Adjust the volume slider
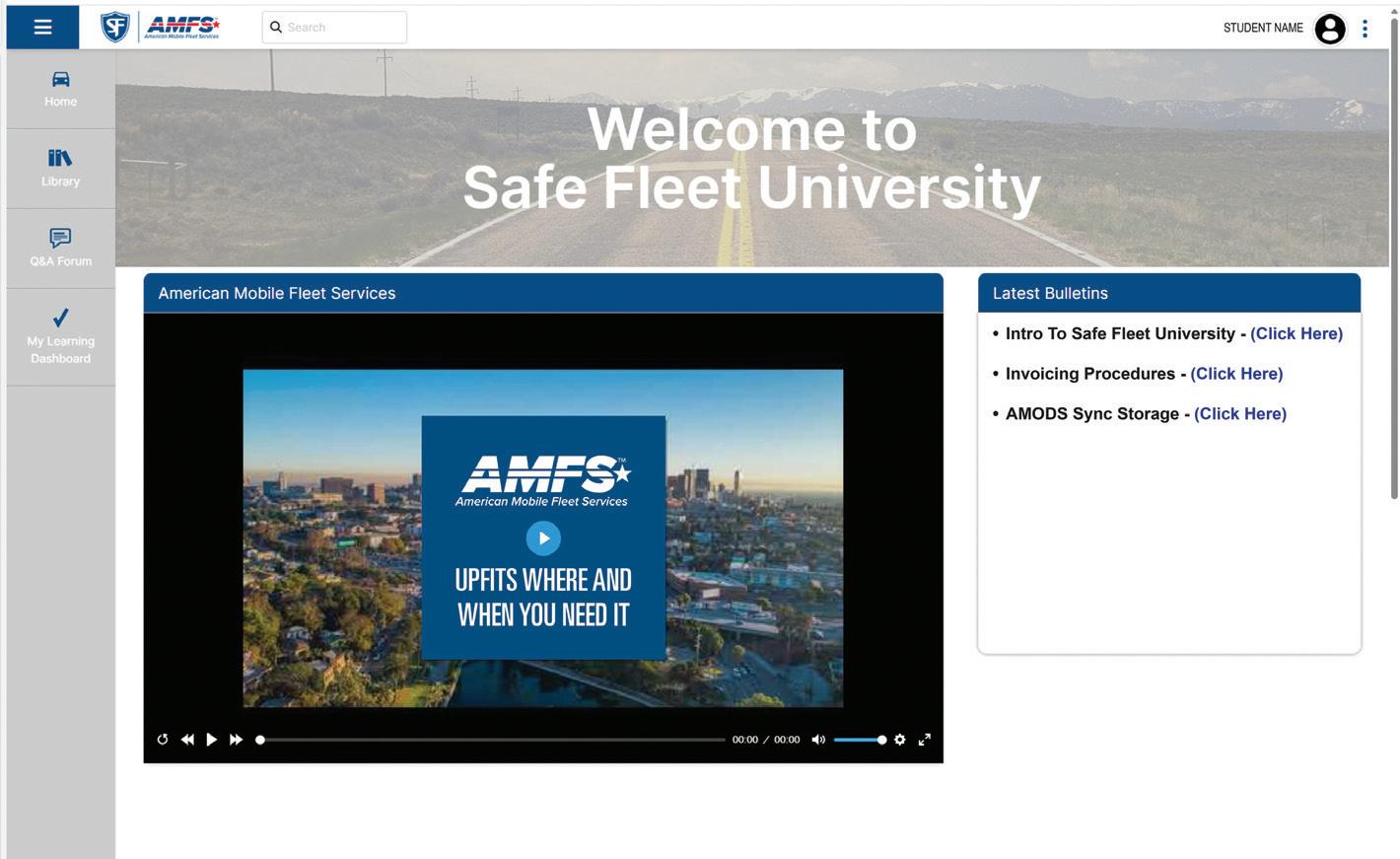 coord(860,740)
